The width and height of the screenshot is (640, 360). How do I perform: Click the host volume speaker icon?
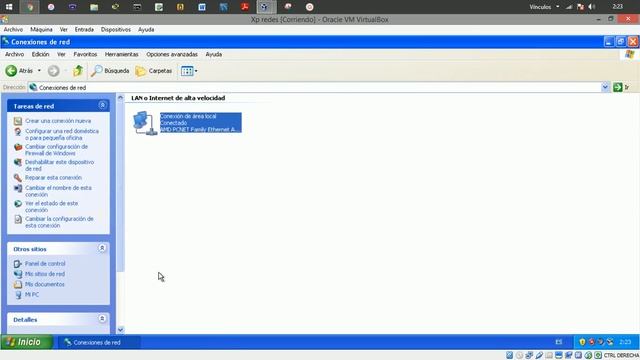(x=592, y=7)
